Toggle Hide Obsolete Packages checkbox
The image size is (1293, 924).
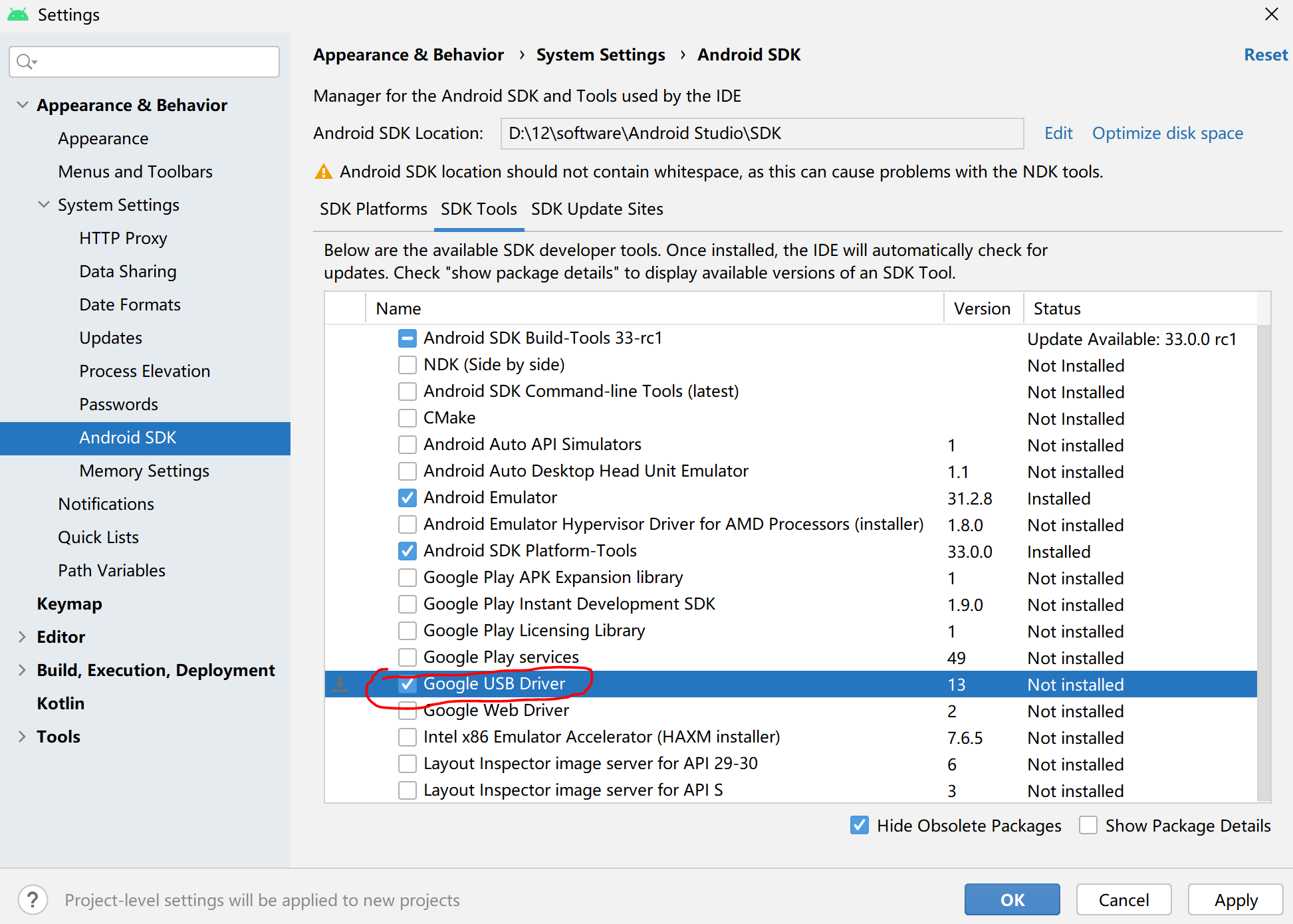coord(859,826)
